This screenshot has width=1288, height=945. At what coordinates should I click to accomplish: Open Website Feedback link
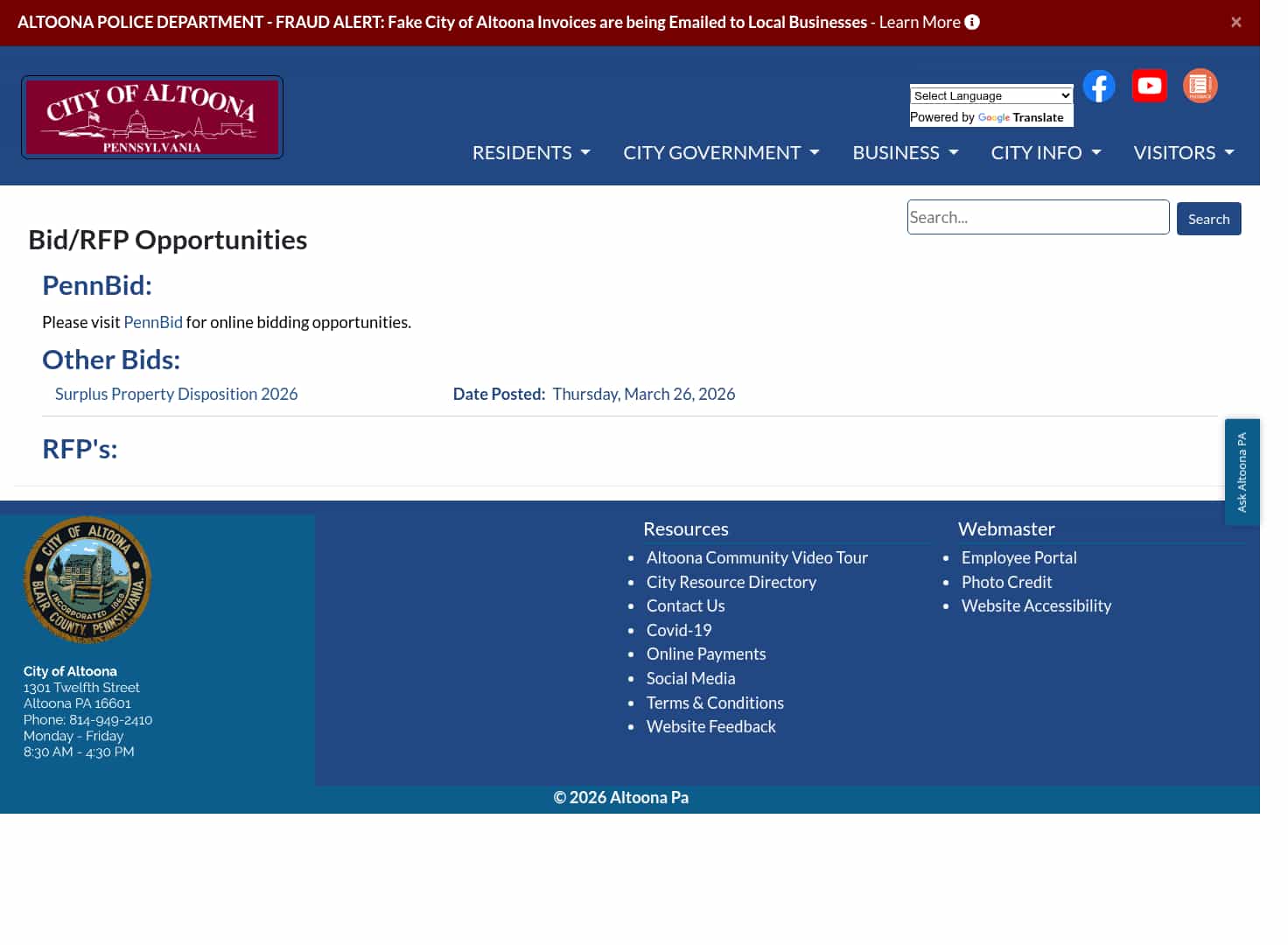click(710, 726)
